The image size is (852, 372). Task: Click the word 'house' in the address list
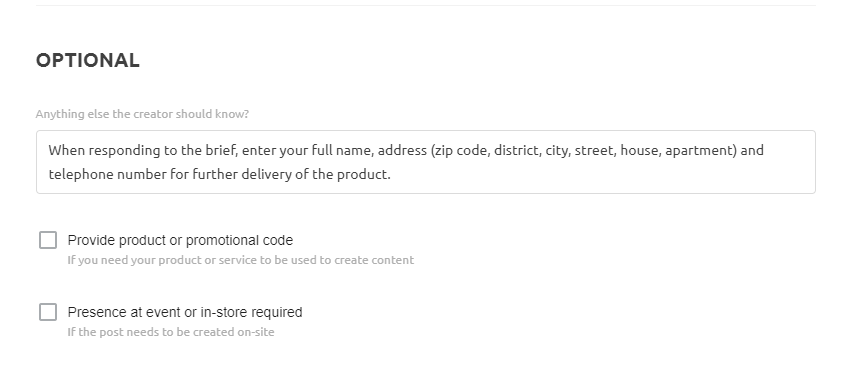[640, 150]
